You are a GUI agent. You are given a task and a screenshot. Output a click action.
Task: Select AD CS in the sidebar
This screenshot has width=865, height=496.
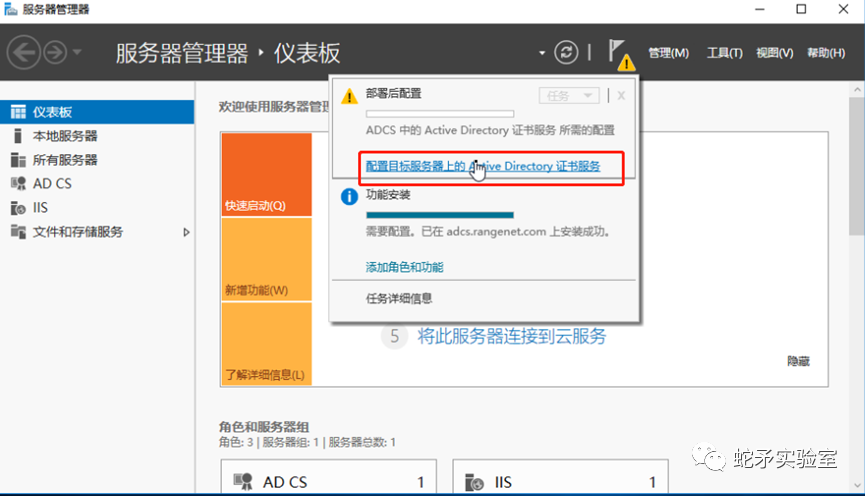97,184
